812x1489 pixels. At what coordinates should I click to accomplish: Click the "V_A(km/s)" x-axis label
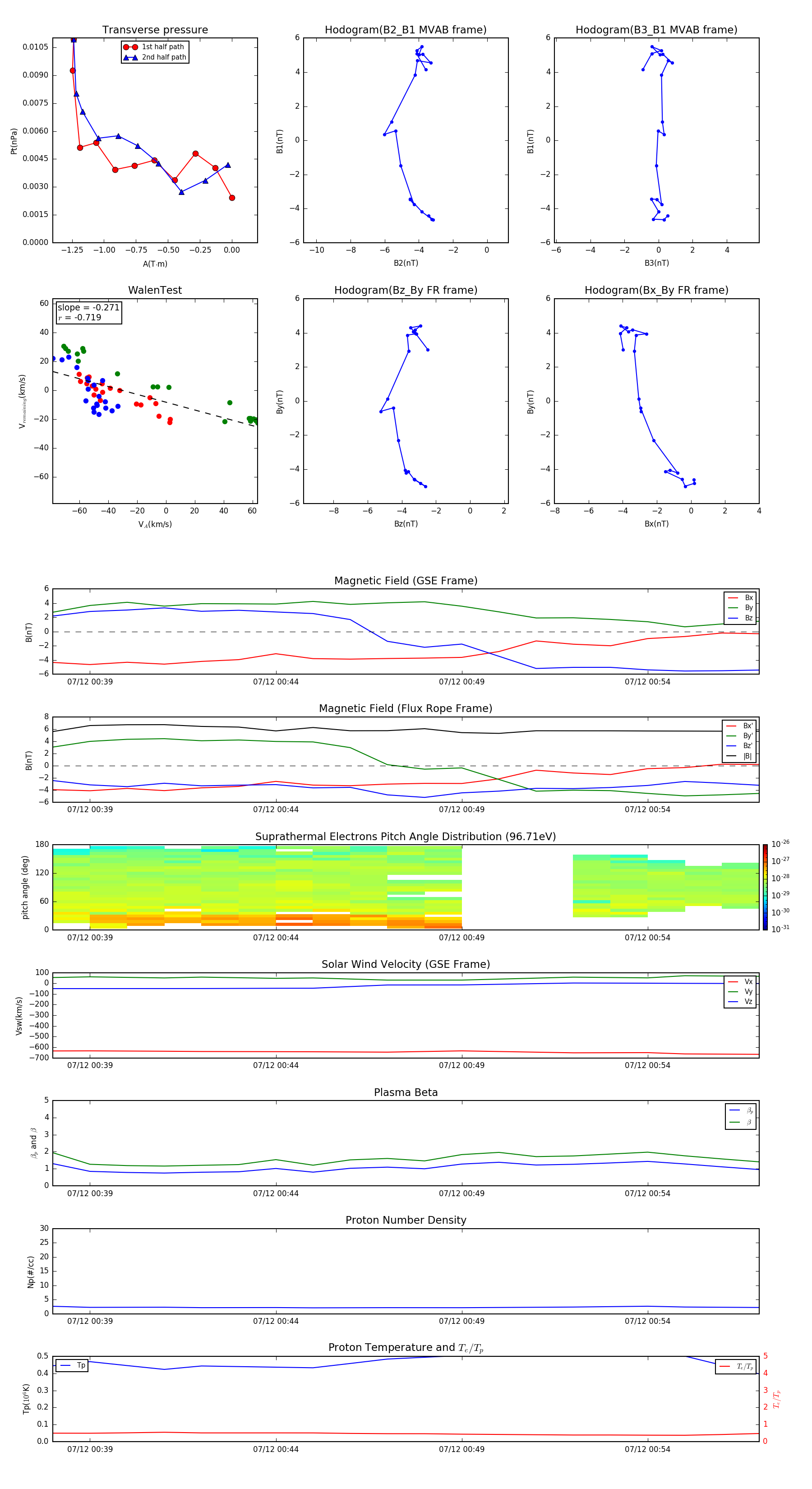point(155,525)
